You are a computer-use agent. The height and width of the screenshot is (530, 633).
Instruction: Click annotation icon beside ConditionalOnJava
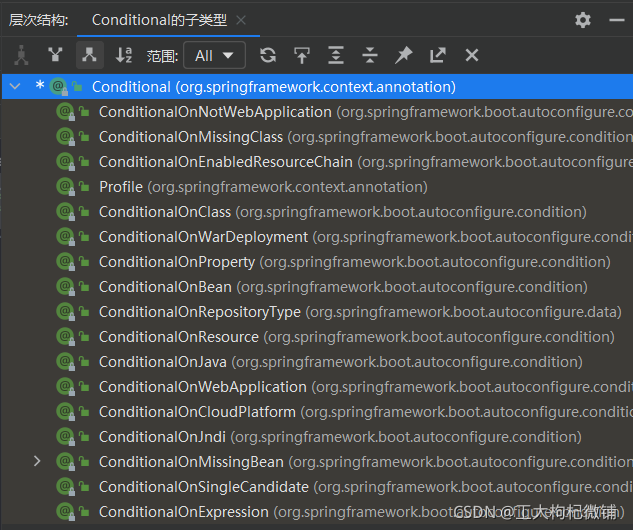[x=65, y=362]
